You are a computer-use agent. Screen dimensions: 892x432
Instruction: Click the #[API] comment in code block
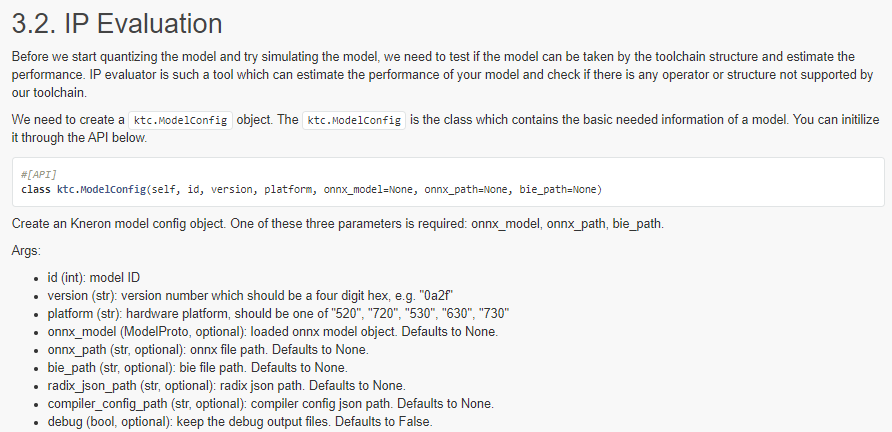tap(37, 175)
